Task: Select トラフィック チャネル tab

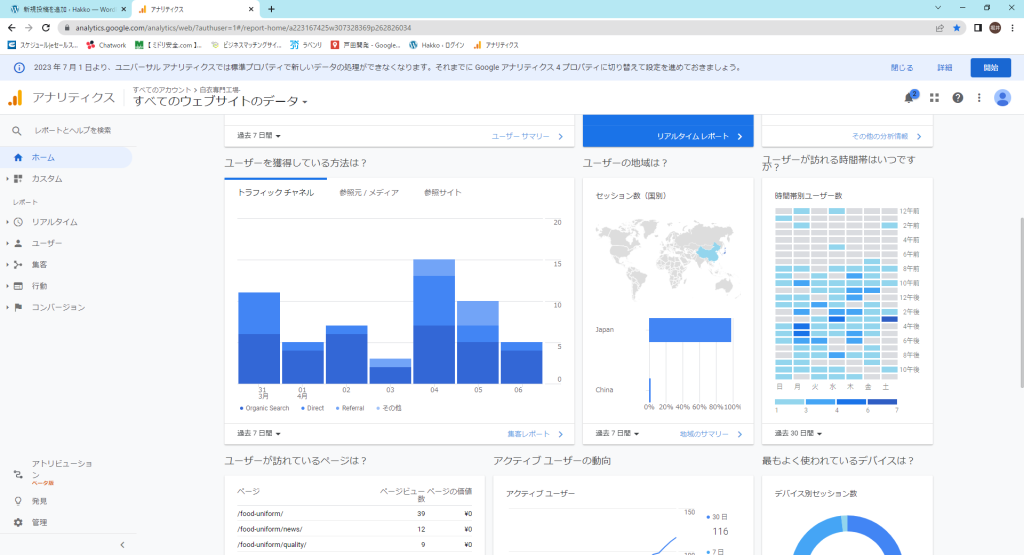Action: point(276,193)
